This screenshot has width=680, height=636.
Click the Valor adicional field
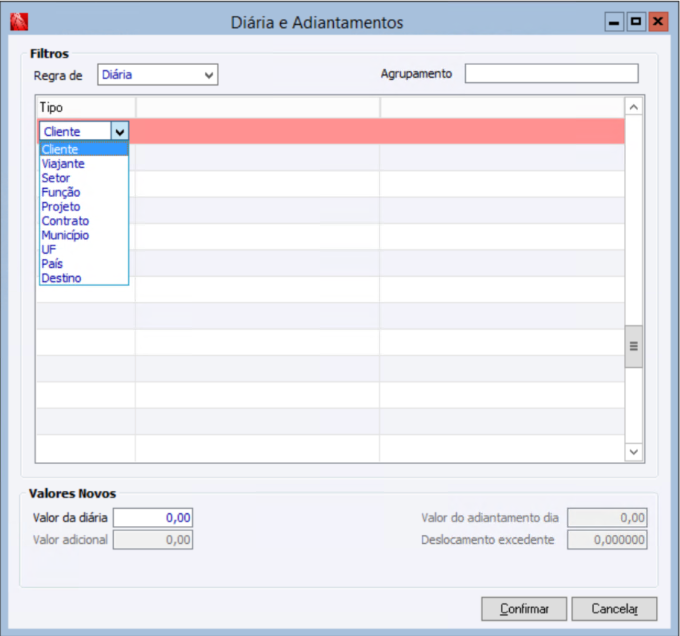click(x=153, y=540)
